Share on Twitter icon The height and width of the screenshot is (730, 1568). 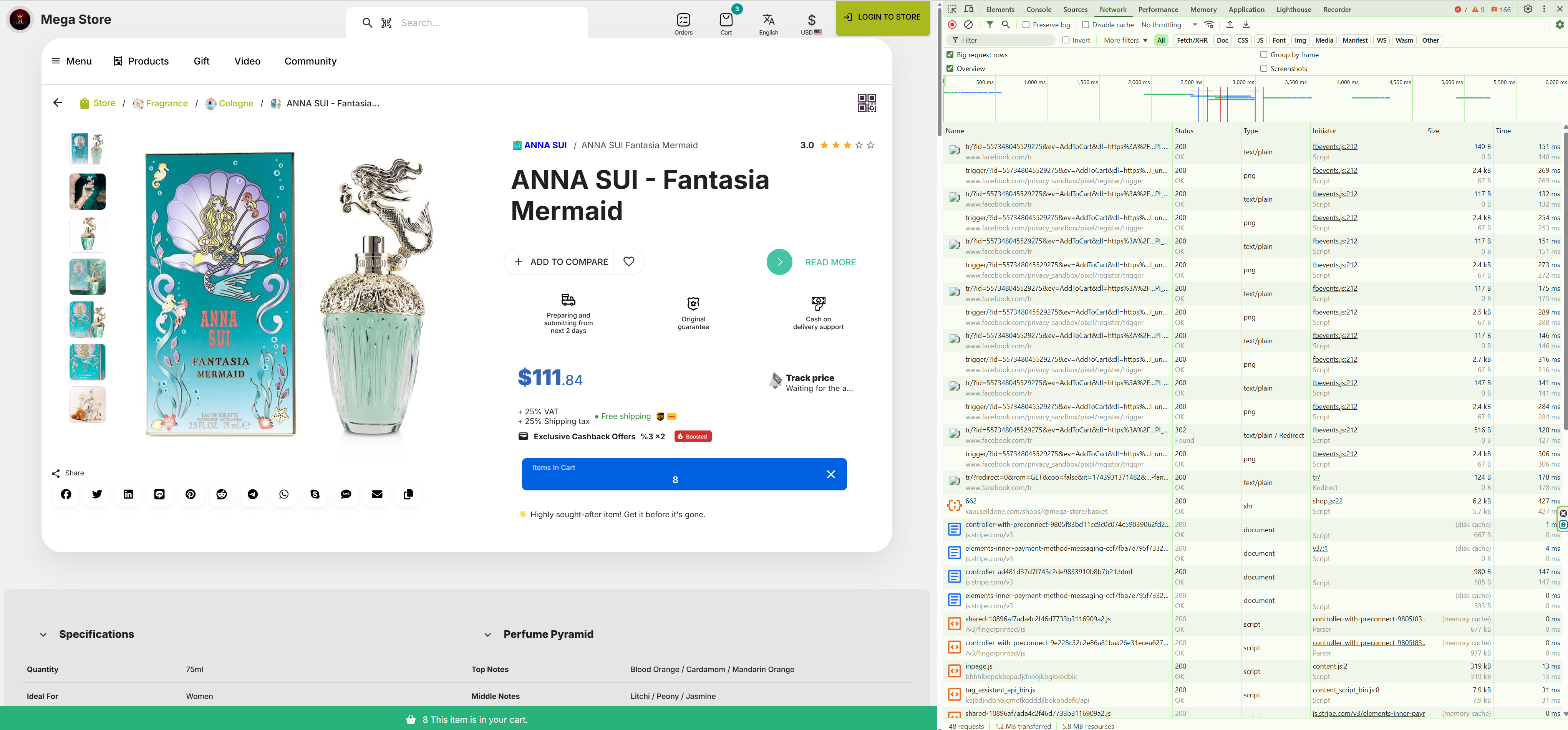point(97,494)
